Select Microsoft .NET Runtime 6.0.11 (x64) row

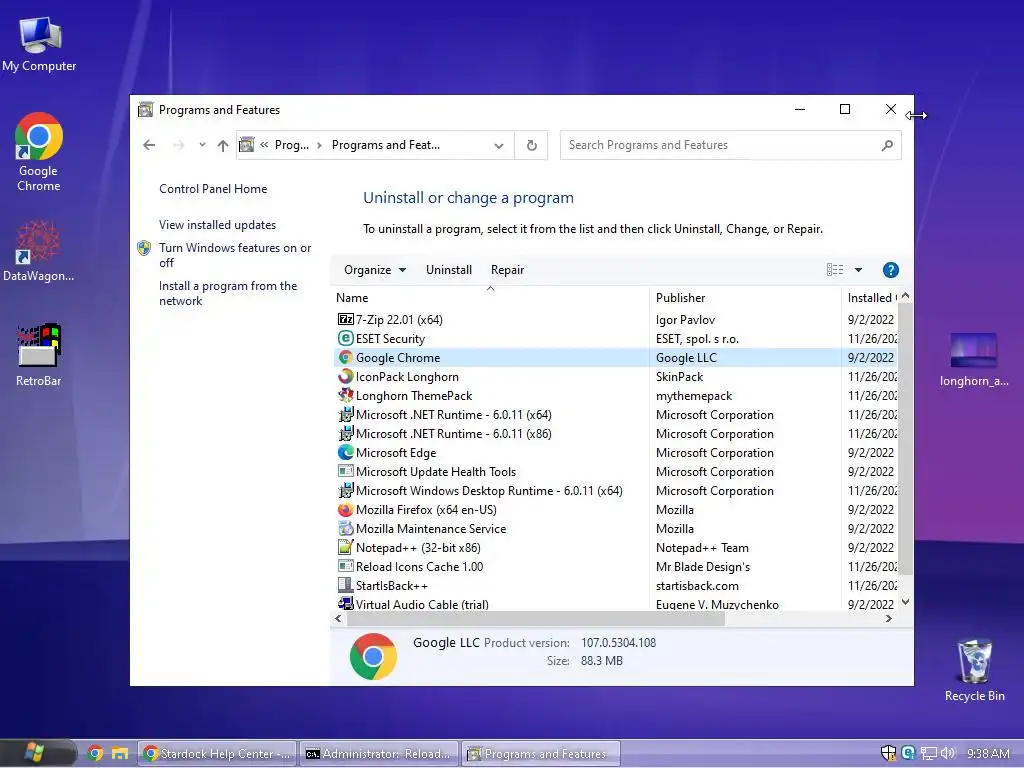click(x=615, y=415)
